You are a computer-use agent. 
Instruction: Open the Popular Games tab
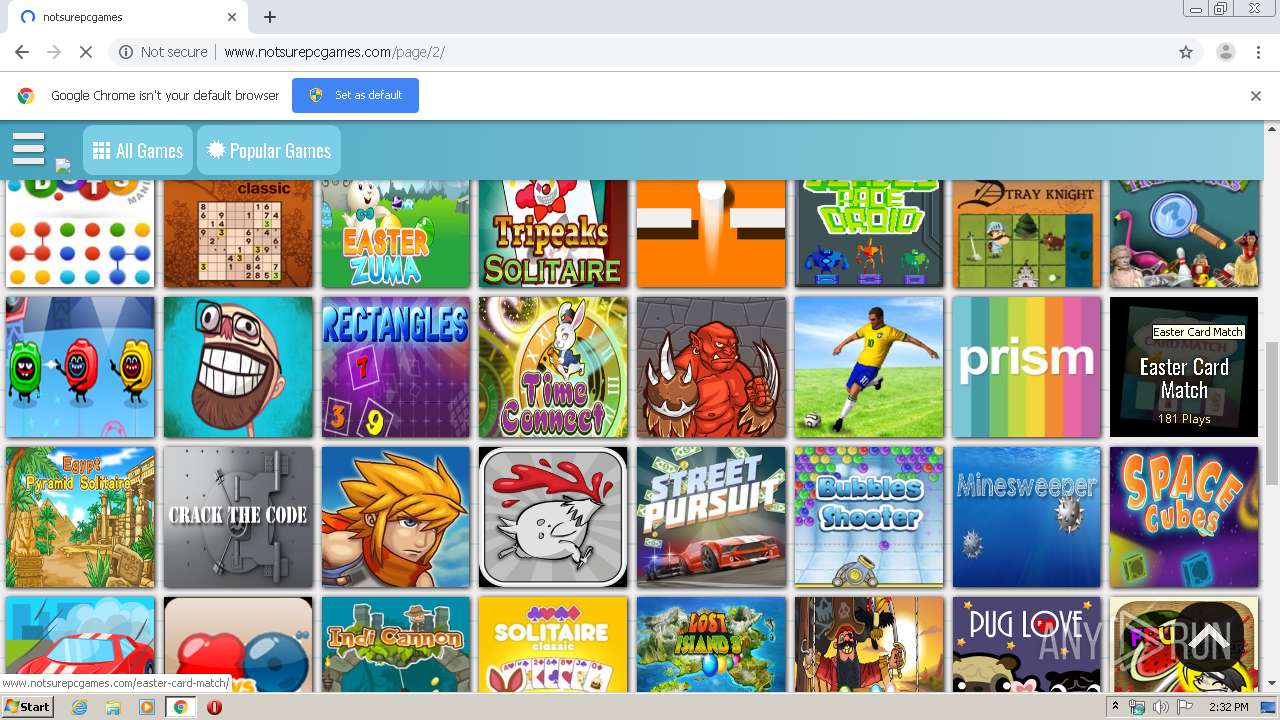pyautogui.click(x=269, y=150)
